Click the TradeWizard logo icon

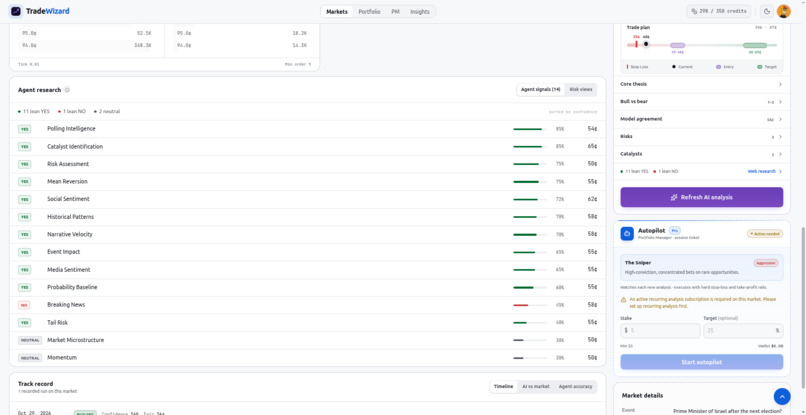[16, 11]
